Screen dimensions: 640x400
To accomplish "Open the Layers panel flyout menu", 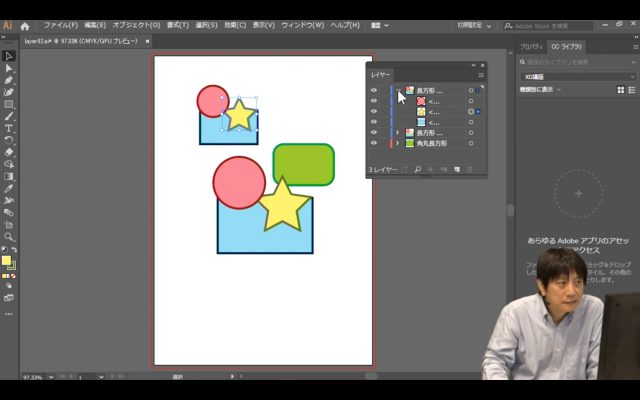I will (481, 75).
